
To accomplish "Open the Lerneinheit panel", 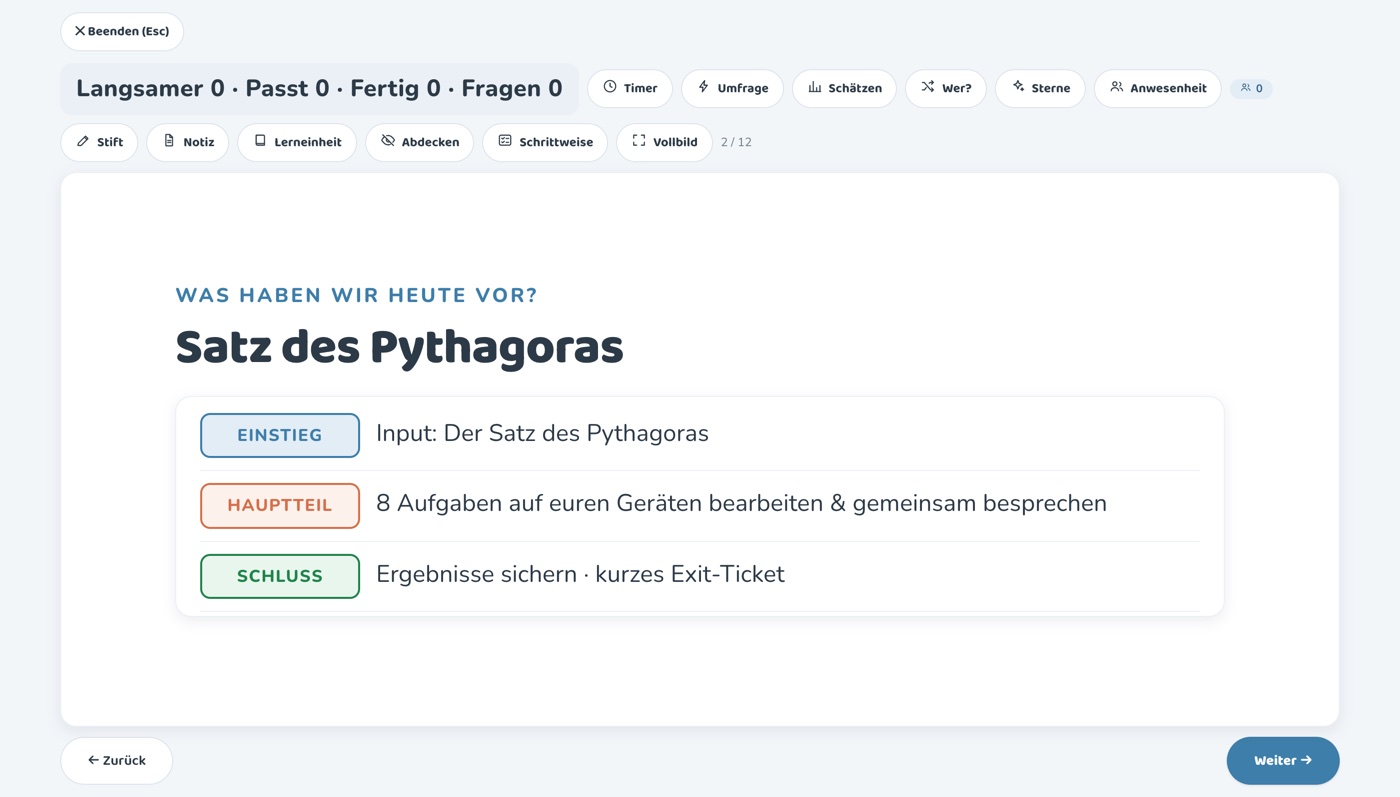I will 297,142.
